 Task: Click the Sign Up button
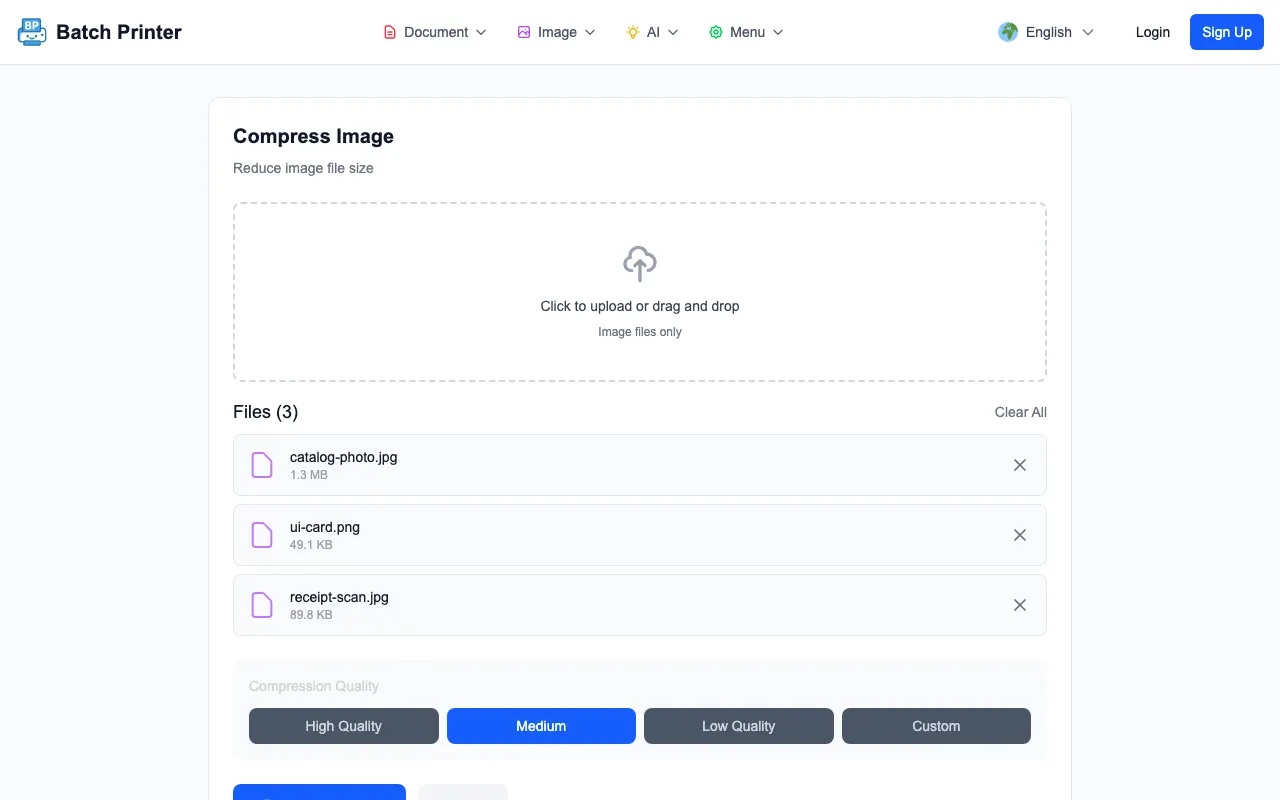click(x=1227, y=32)
